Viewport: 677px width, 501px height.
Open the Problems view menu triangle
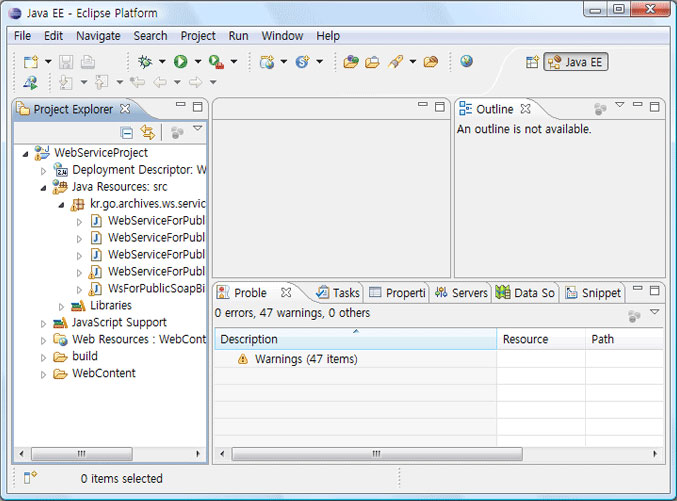point(655,311)
